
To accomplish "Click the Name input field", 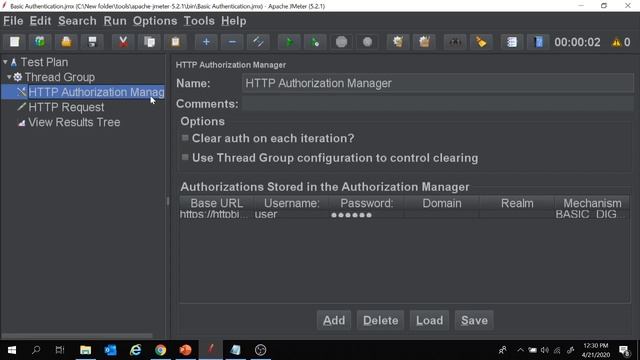I will pyautogui.click(x=438, y=83).
